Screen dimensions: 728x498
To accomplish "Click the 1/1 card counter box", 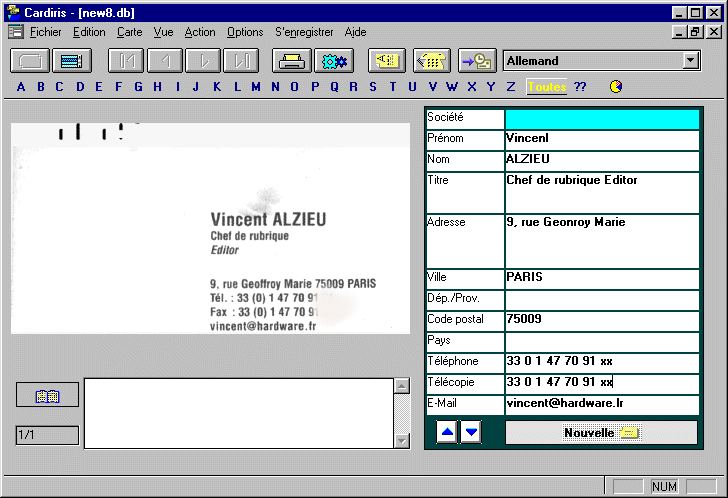I will [47, 435].
